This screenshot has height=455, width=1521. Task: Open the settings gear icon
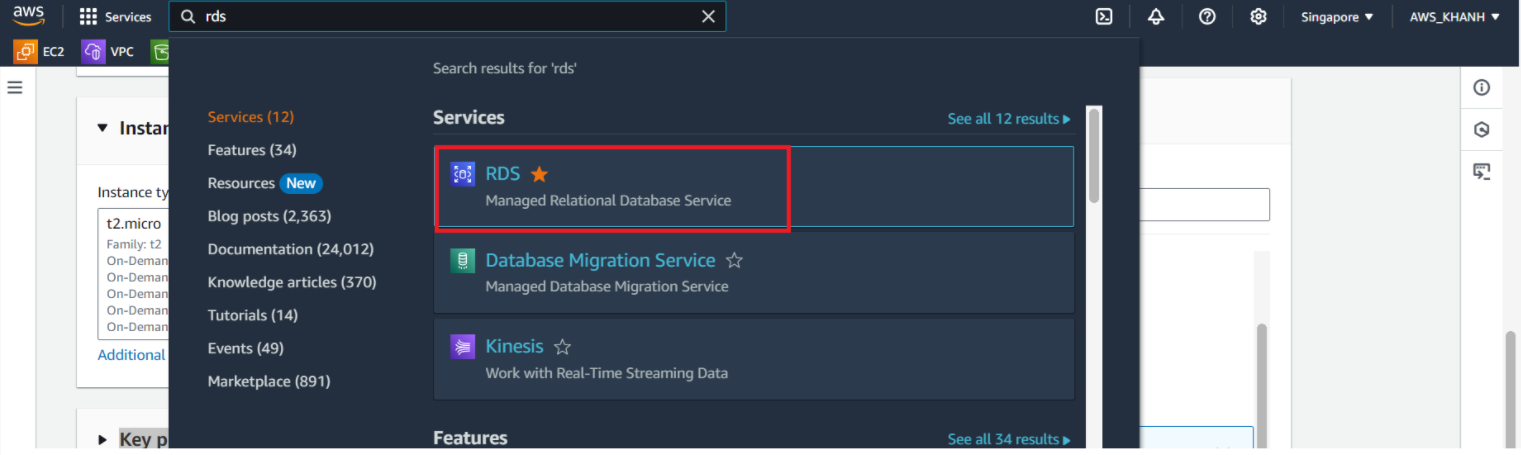1258,17
